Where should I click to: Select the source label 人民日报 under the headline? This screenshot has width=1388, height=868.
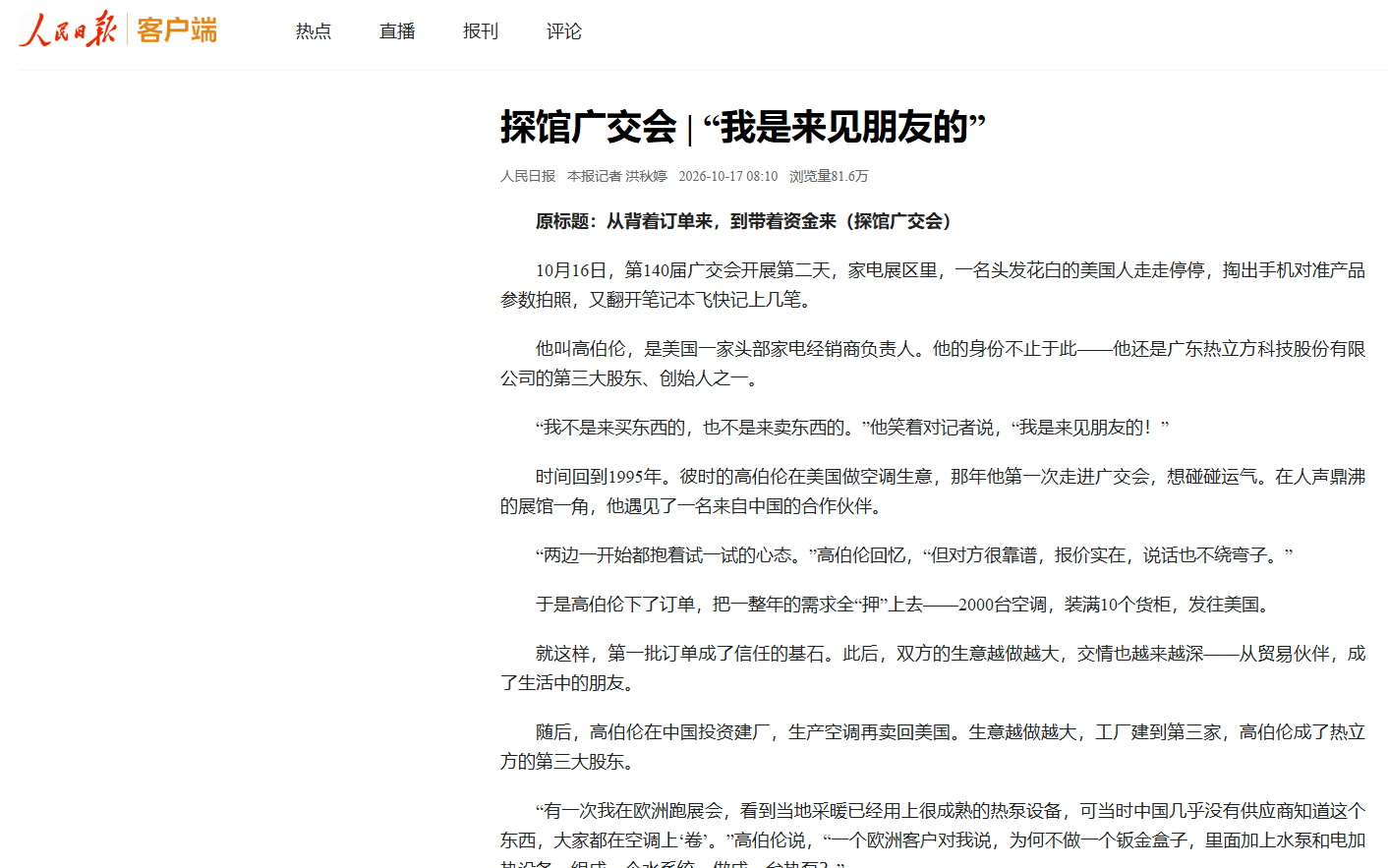point(528,176)
